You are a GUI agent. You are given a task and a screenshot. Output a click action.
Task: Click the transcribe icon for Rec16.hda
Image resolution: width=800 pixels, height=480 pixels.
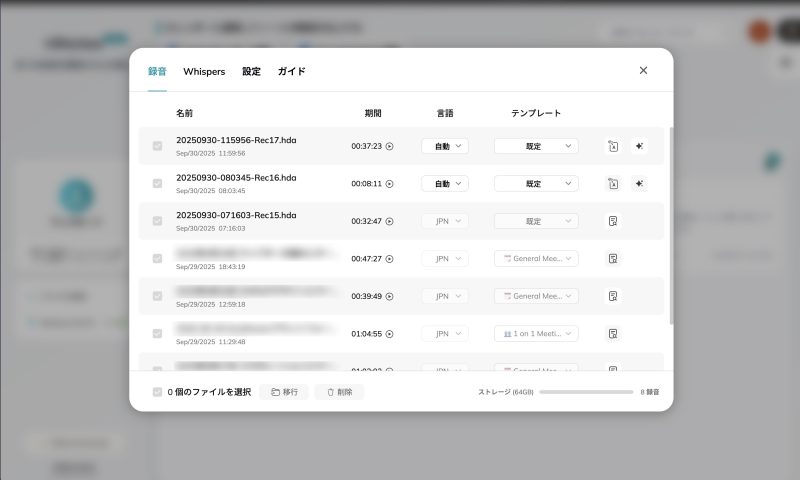click(x=613, y=184)
